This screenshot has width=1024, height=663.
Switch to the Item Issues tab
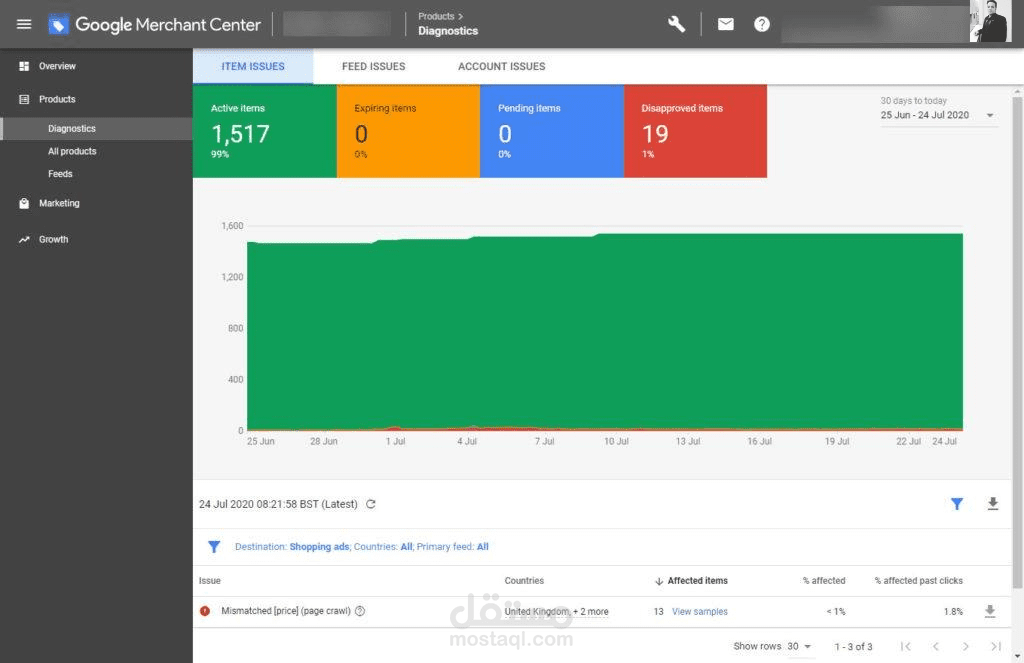(253, 66)
